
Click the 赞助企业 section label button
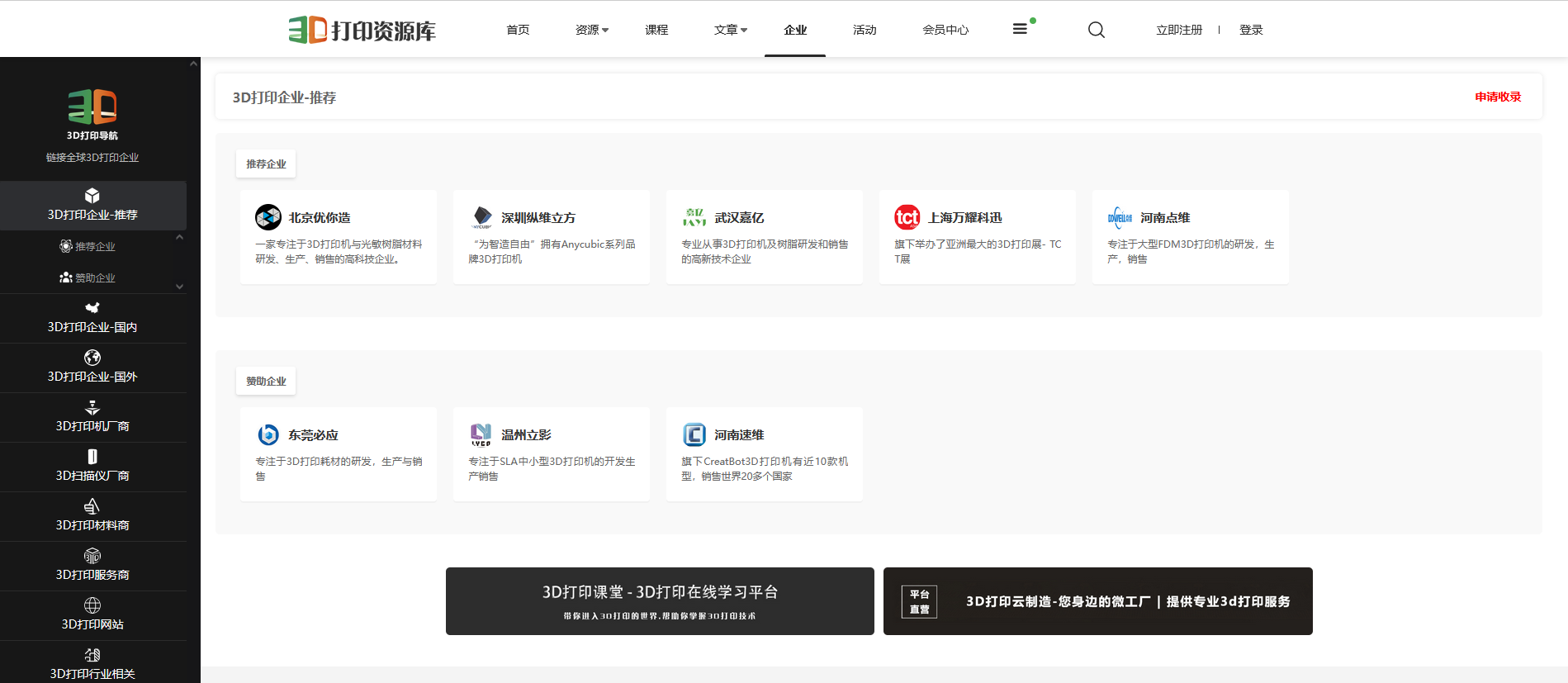click(266, 381)
